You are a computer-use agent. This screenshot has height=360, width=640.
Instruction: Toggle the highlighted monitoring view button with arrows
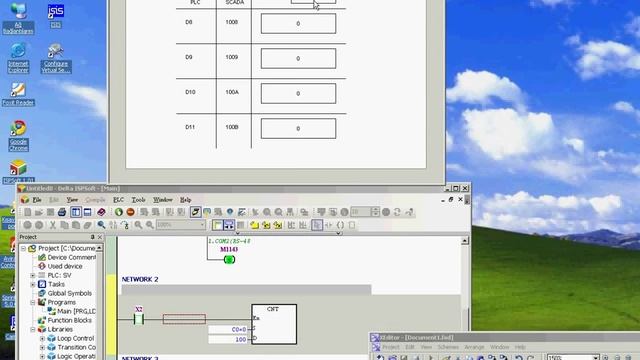coord(229,225)
